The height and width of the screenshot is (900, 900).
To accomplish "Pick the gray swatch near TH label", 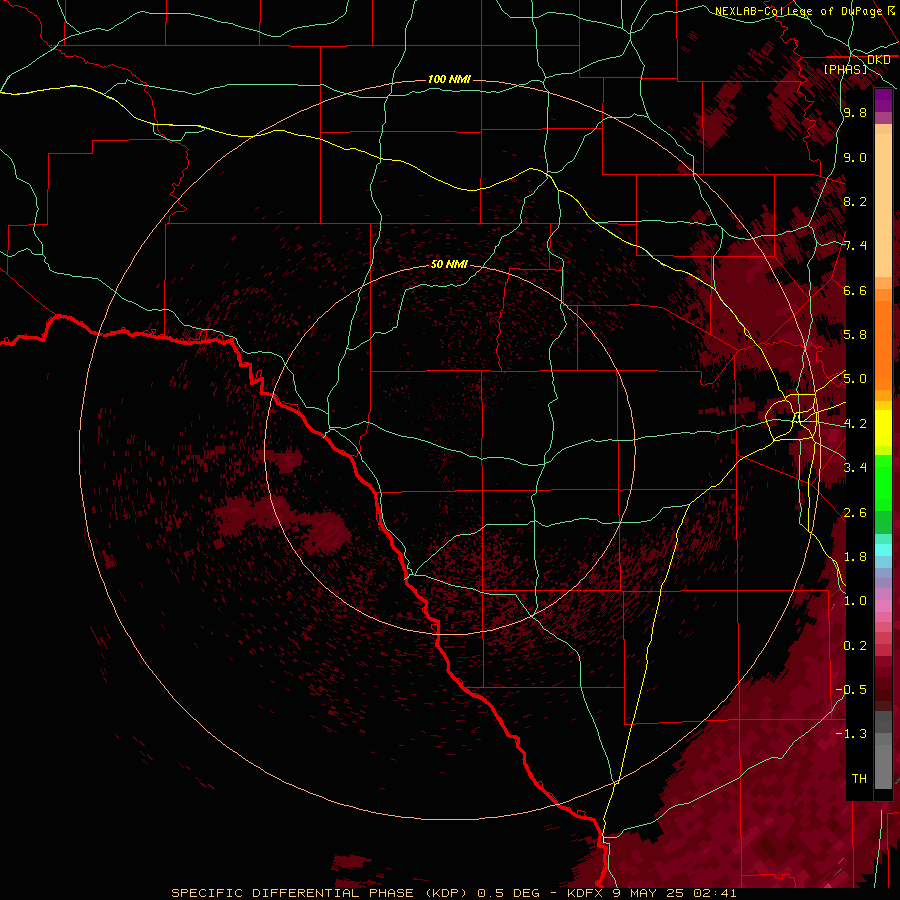I will point(883,769).
